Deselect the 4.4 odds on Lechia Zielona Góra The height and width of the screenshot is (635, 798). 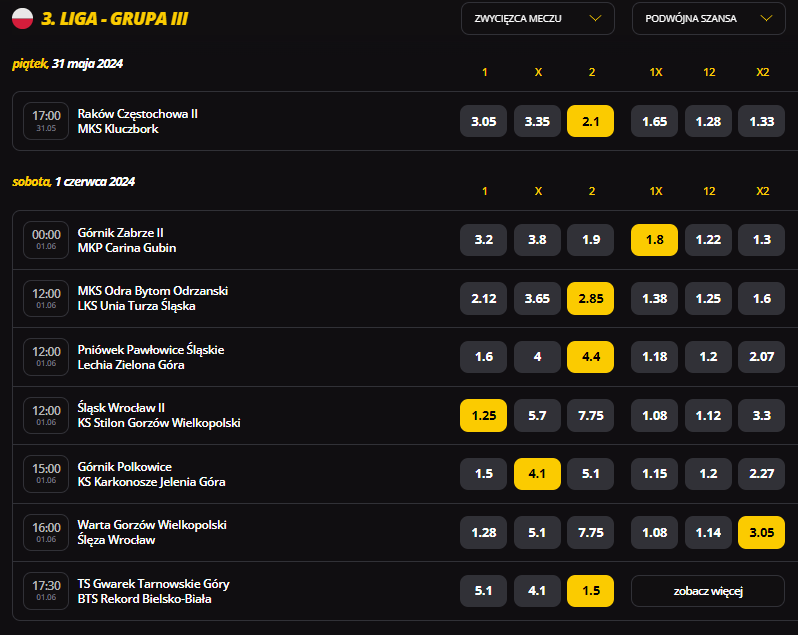[590, 357]
